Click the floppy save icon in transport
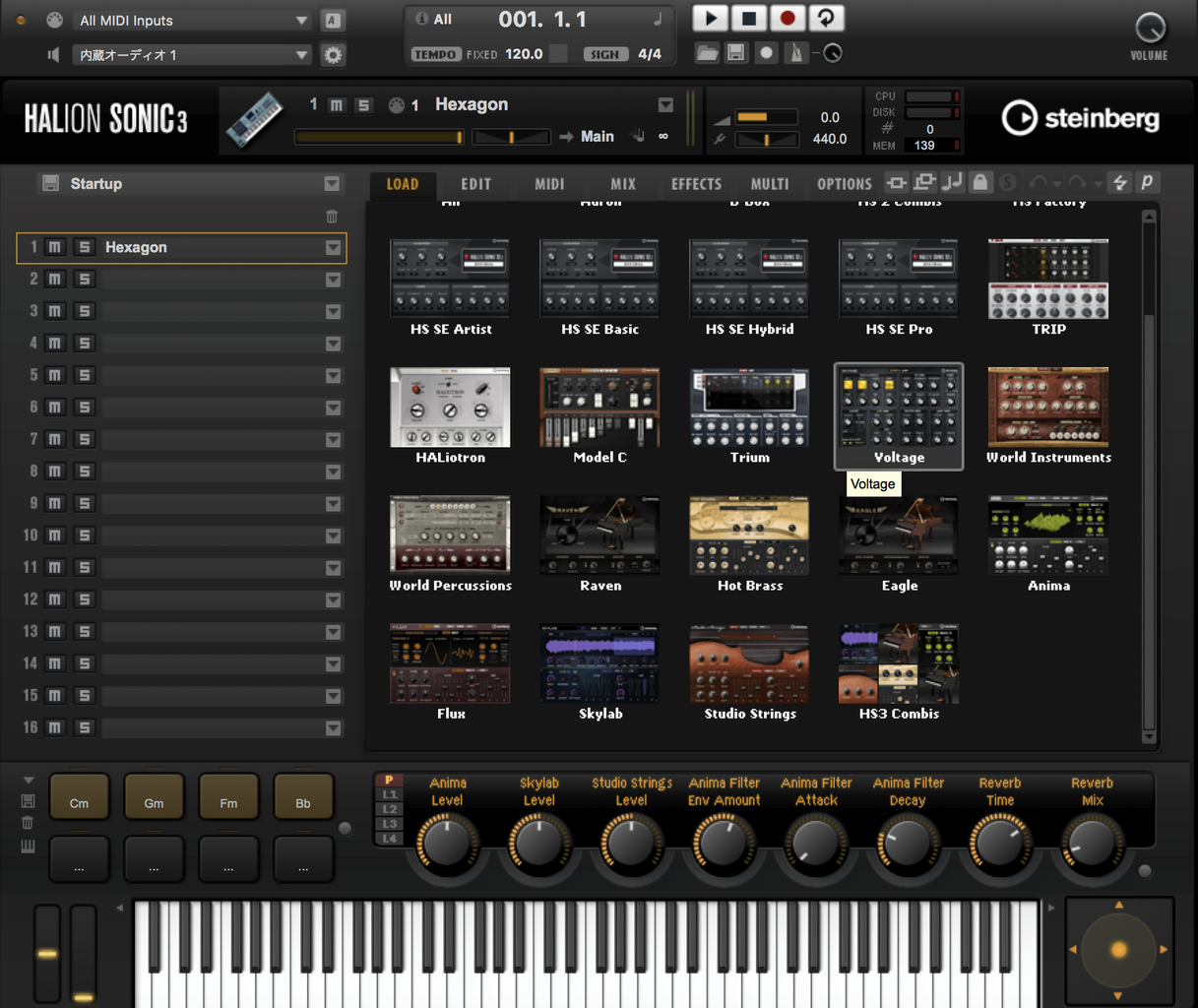This screenshot has height=1008, width=1198. tap(736, 53)
